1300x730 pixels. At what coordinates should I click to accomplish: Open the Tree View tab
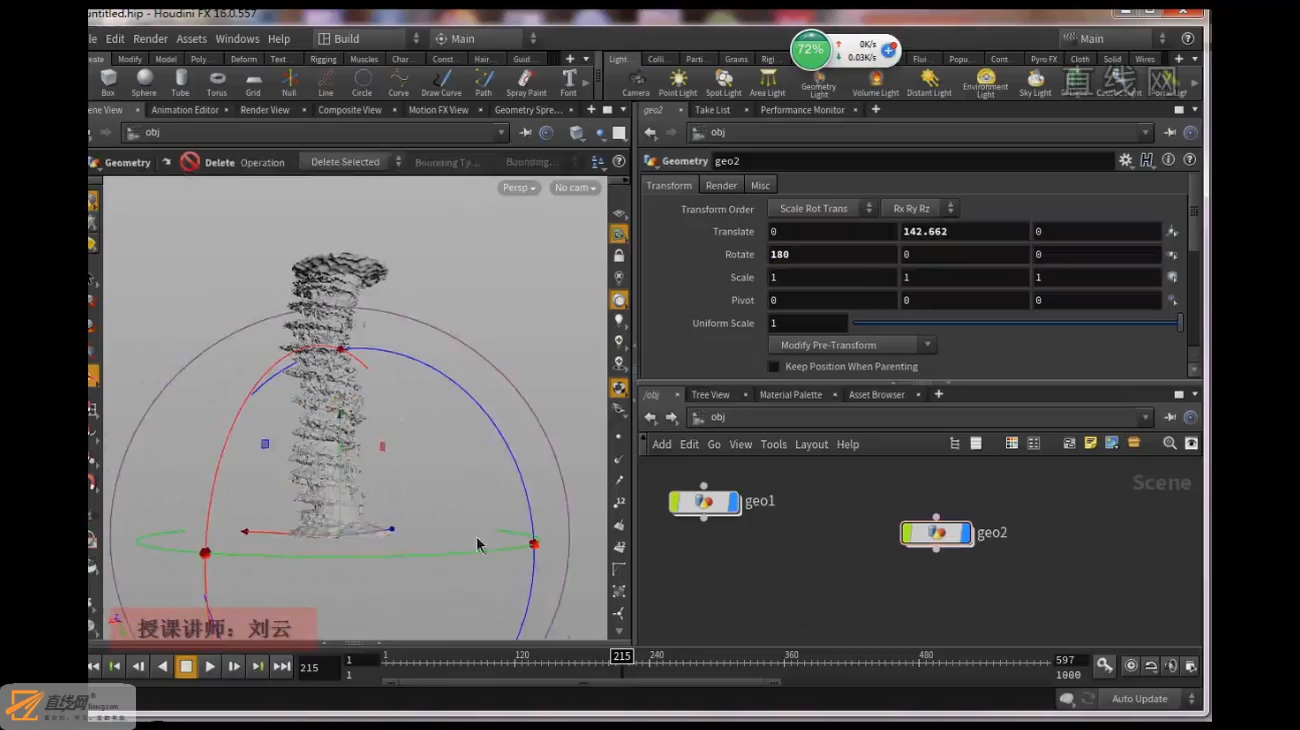[x=710, y=395]
